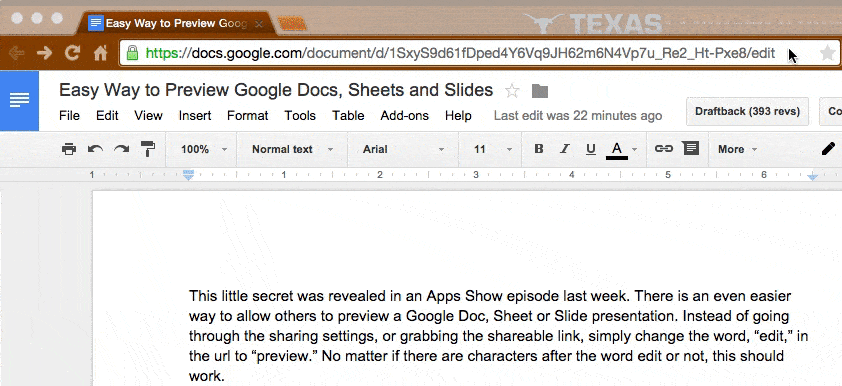Click the document title to rename

[276, 90]
